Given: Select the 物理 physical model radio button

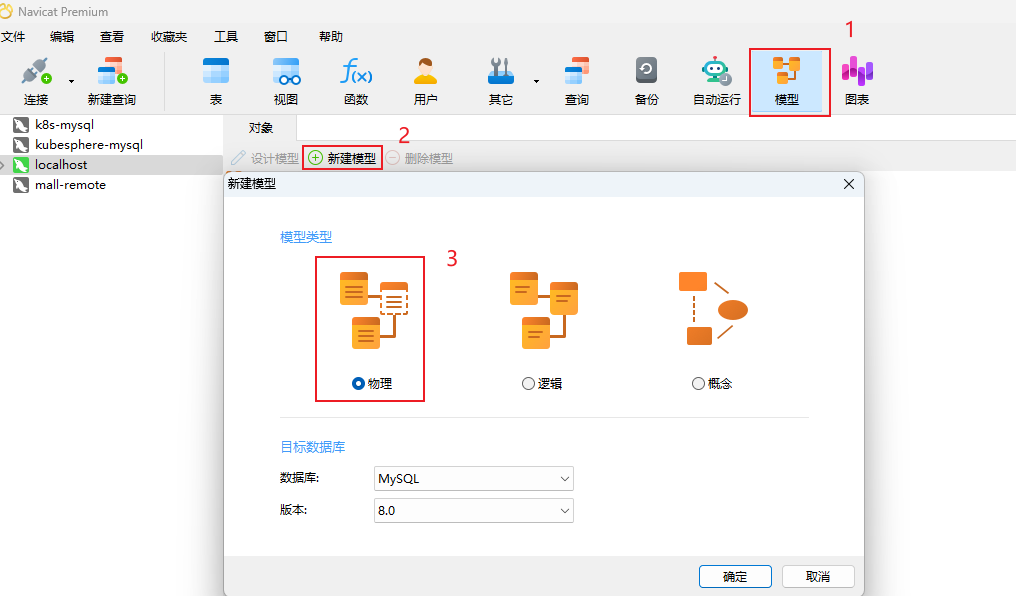Looking at the screenshot, I should (358, 384).
